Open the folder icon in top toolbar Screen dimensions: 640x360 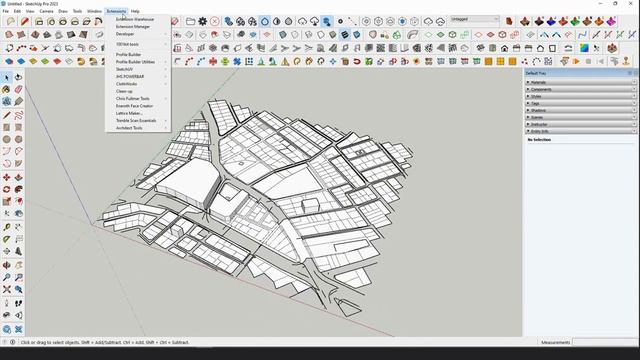point(190,21)
